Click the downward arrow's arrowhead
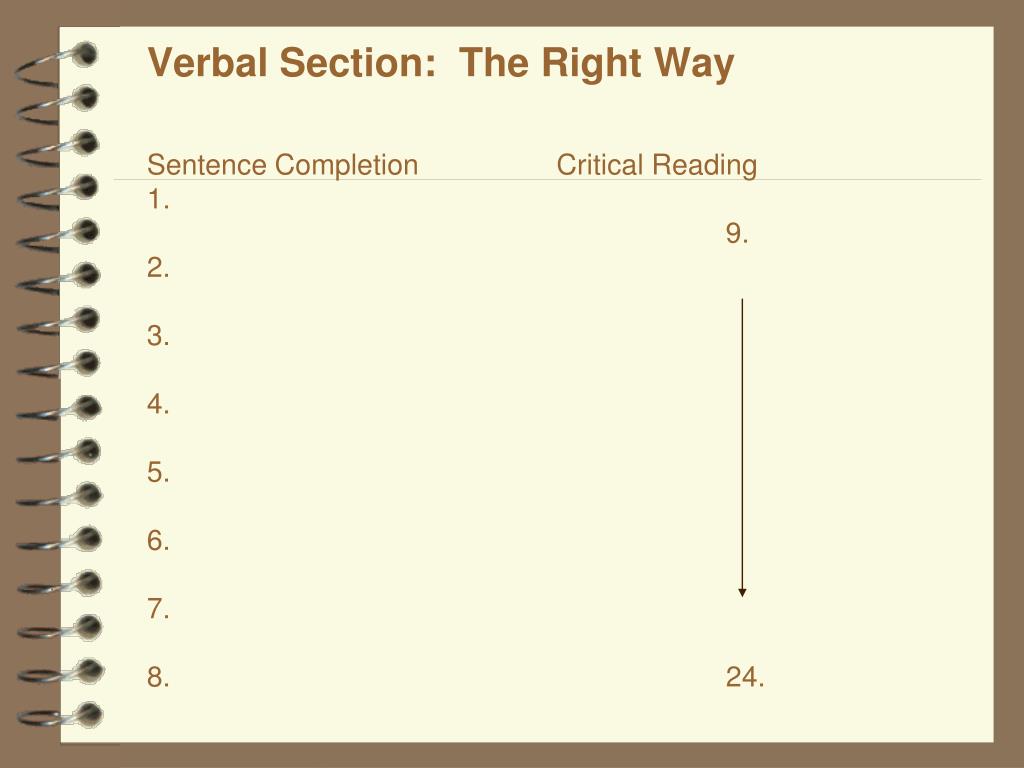This screenshot has width=1024, height=768. [742, 592]
